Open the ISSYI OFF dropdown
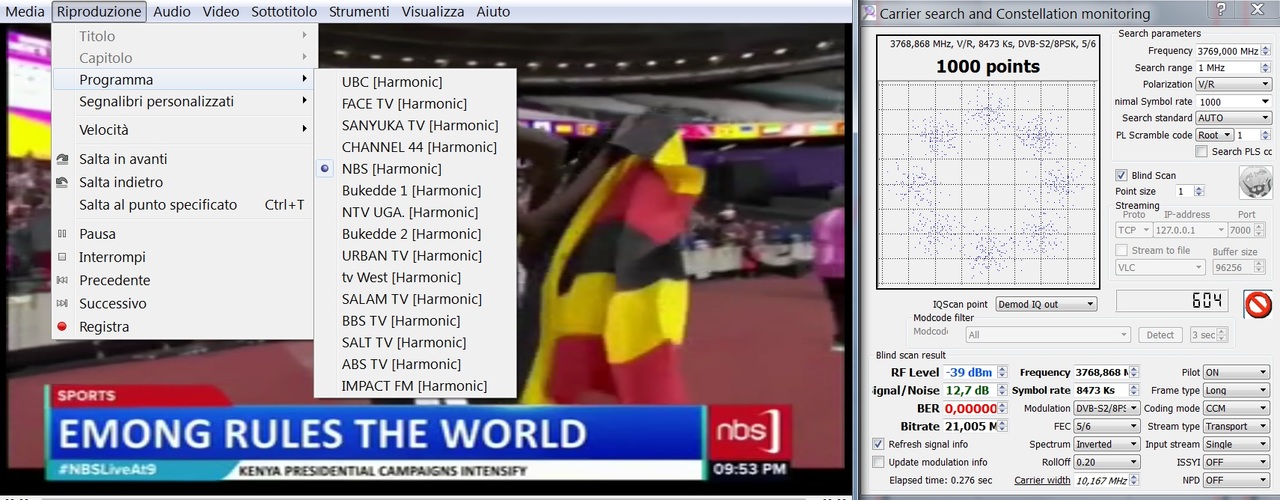The width and height of the screenshot is (1280, 500). click(x=1235, y=462)
